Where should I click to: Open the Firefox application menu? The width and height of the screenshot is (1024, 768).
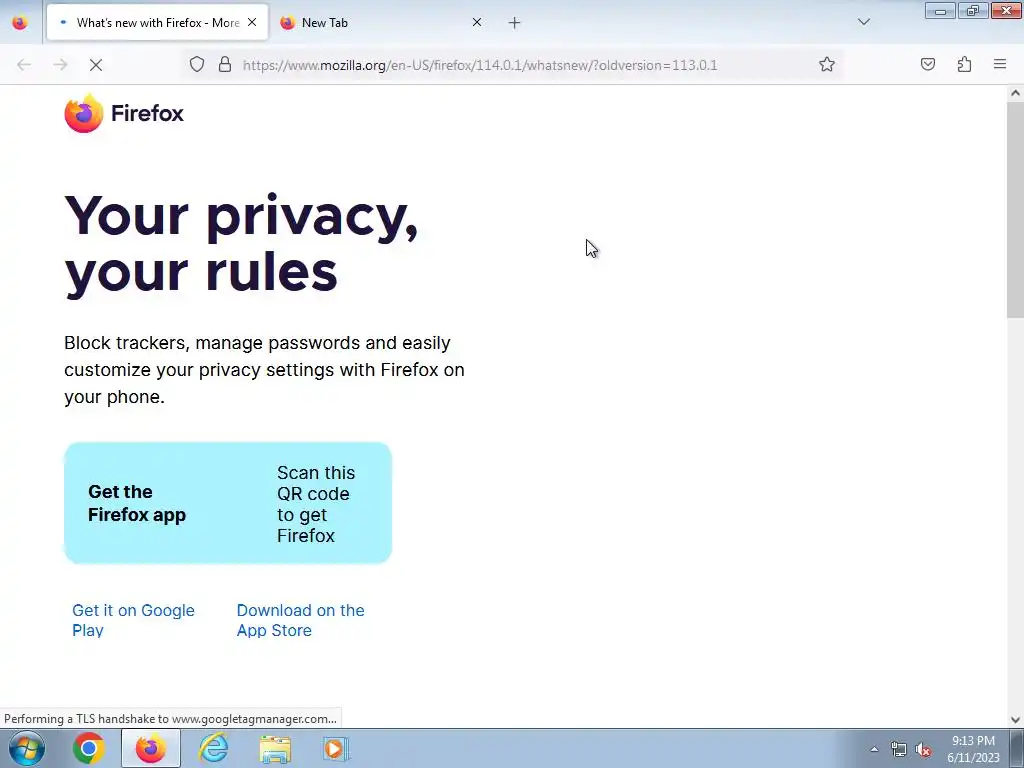coord(1000,65)
